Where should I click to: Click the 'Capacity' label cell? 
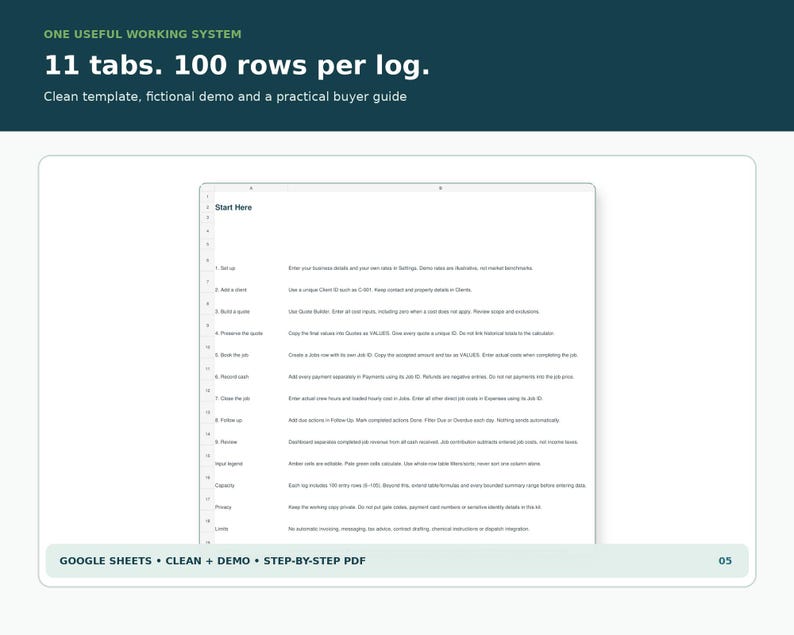click(x=225, y=485)
